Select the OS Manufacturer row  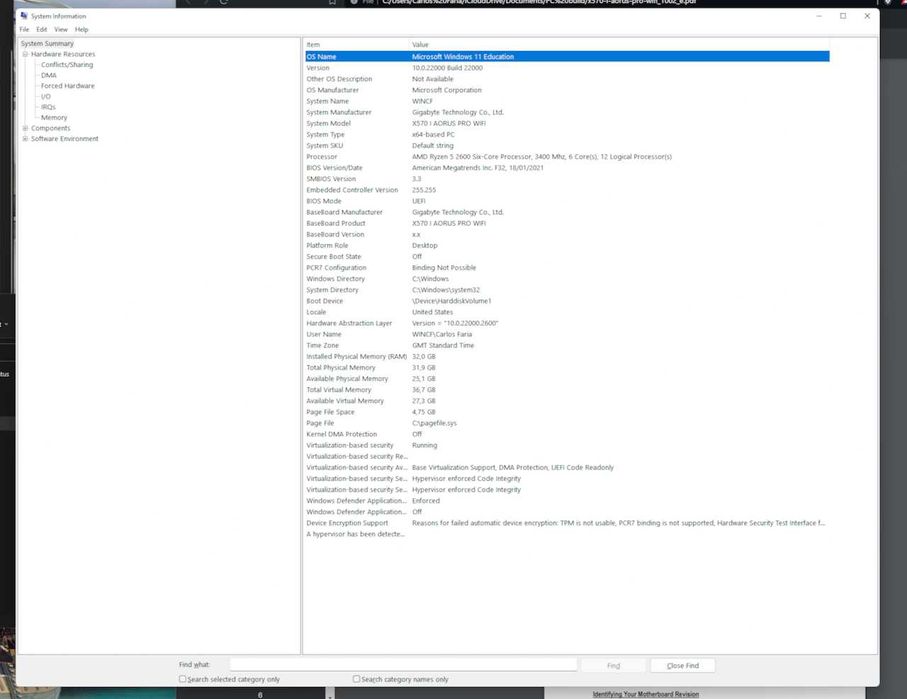pyautogui.click(x=567, y=90)
